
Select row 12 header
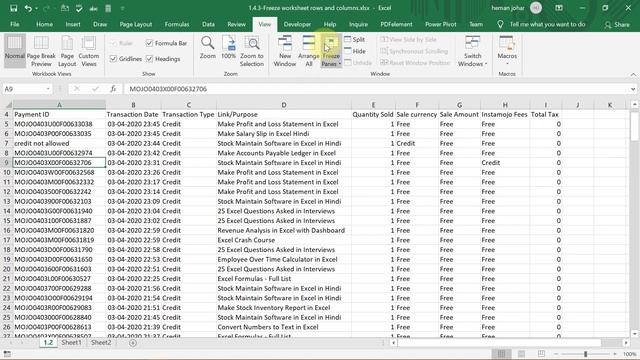[7, 191]
